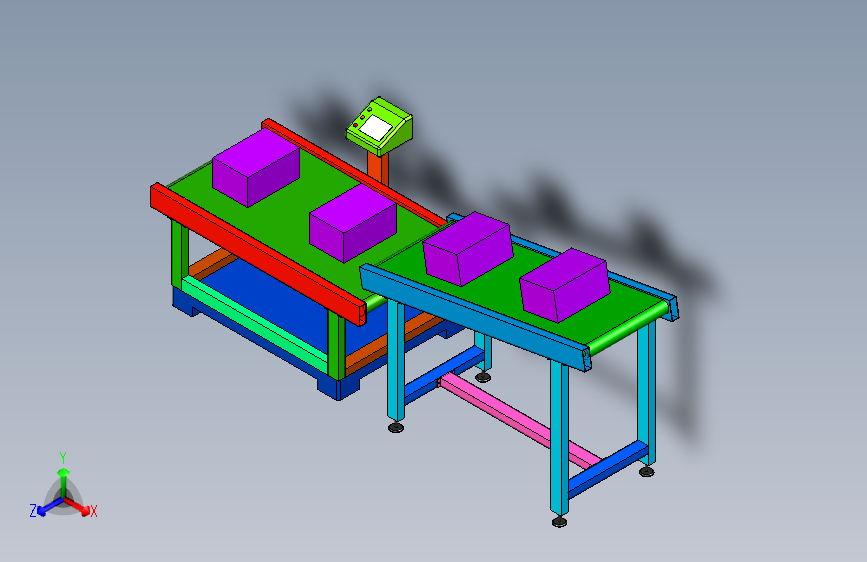Select the black foot under the front-most cyan leg
Screen dimensions: 867x562
click(x=559, y=521)
